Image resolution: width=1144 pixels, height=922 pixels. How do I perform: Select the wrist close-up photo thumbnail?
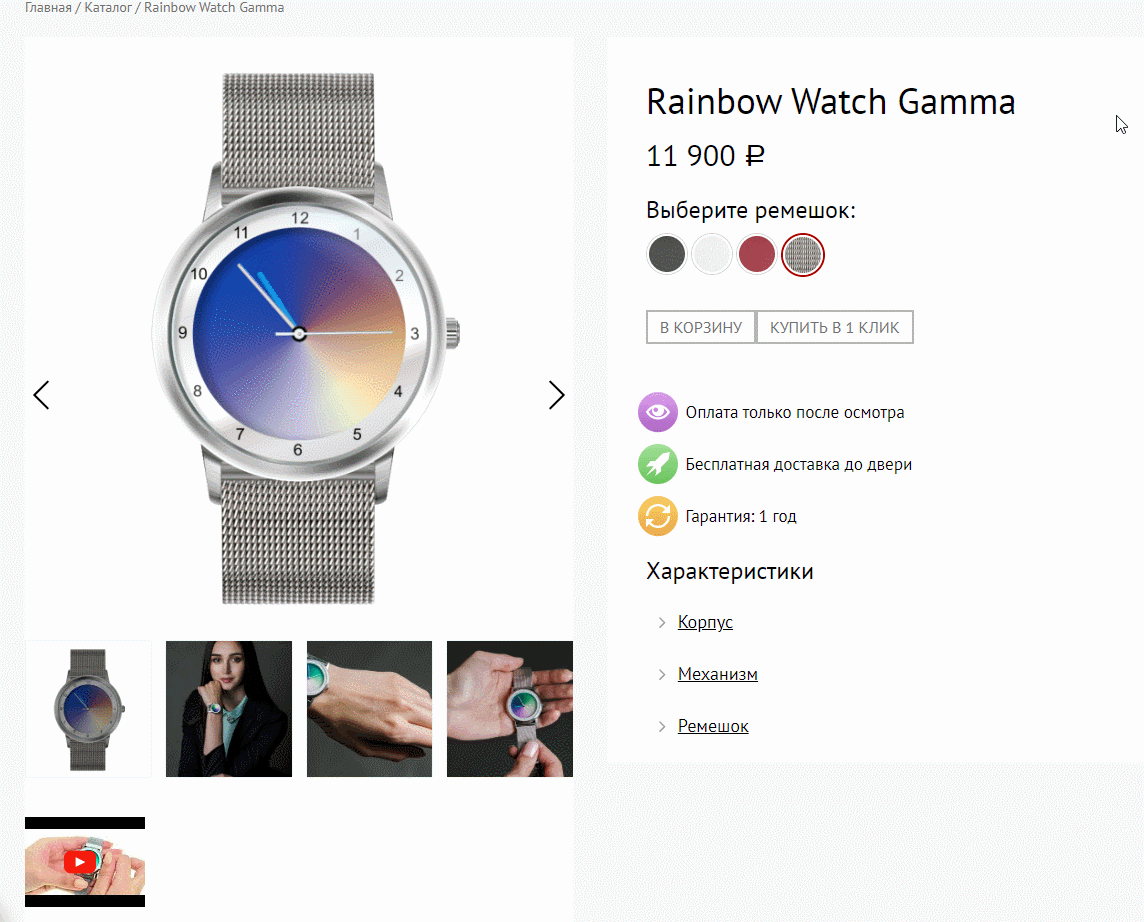coord(369,709)
